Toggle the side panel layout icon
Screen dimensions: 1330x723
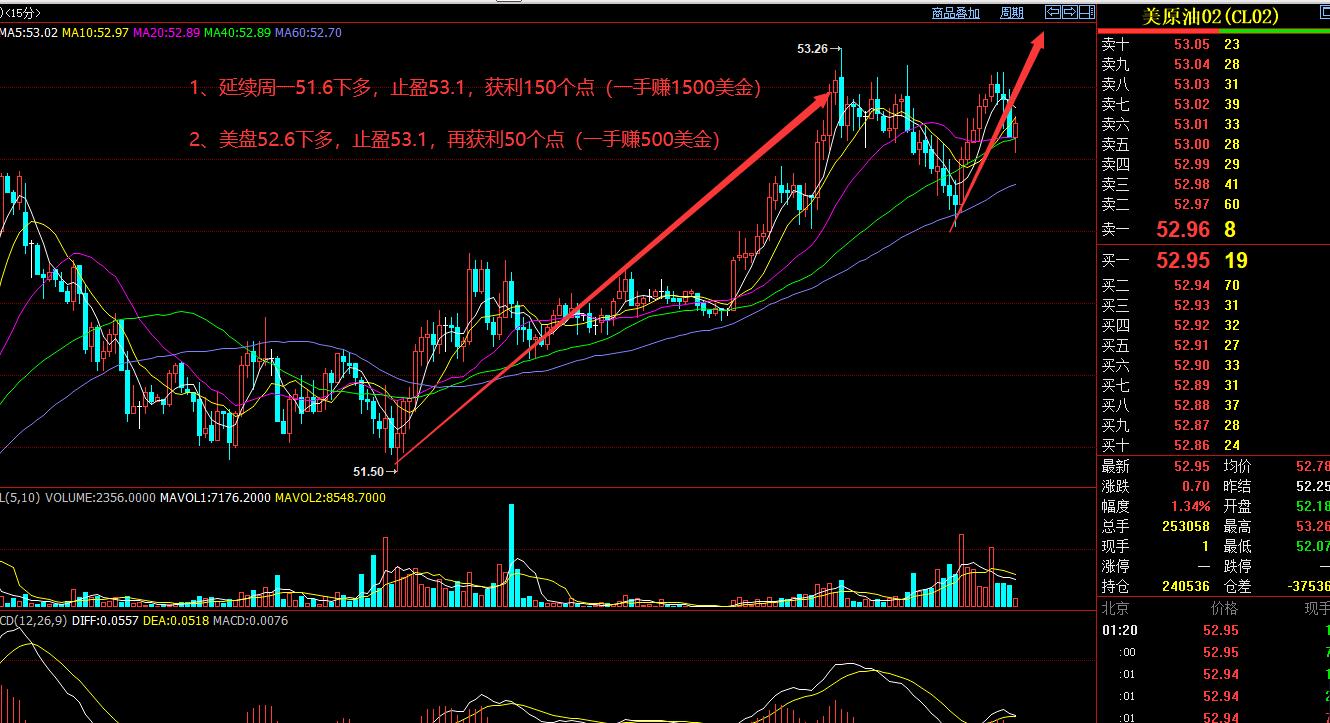click(1086, 12)
